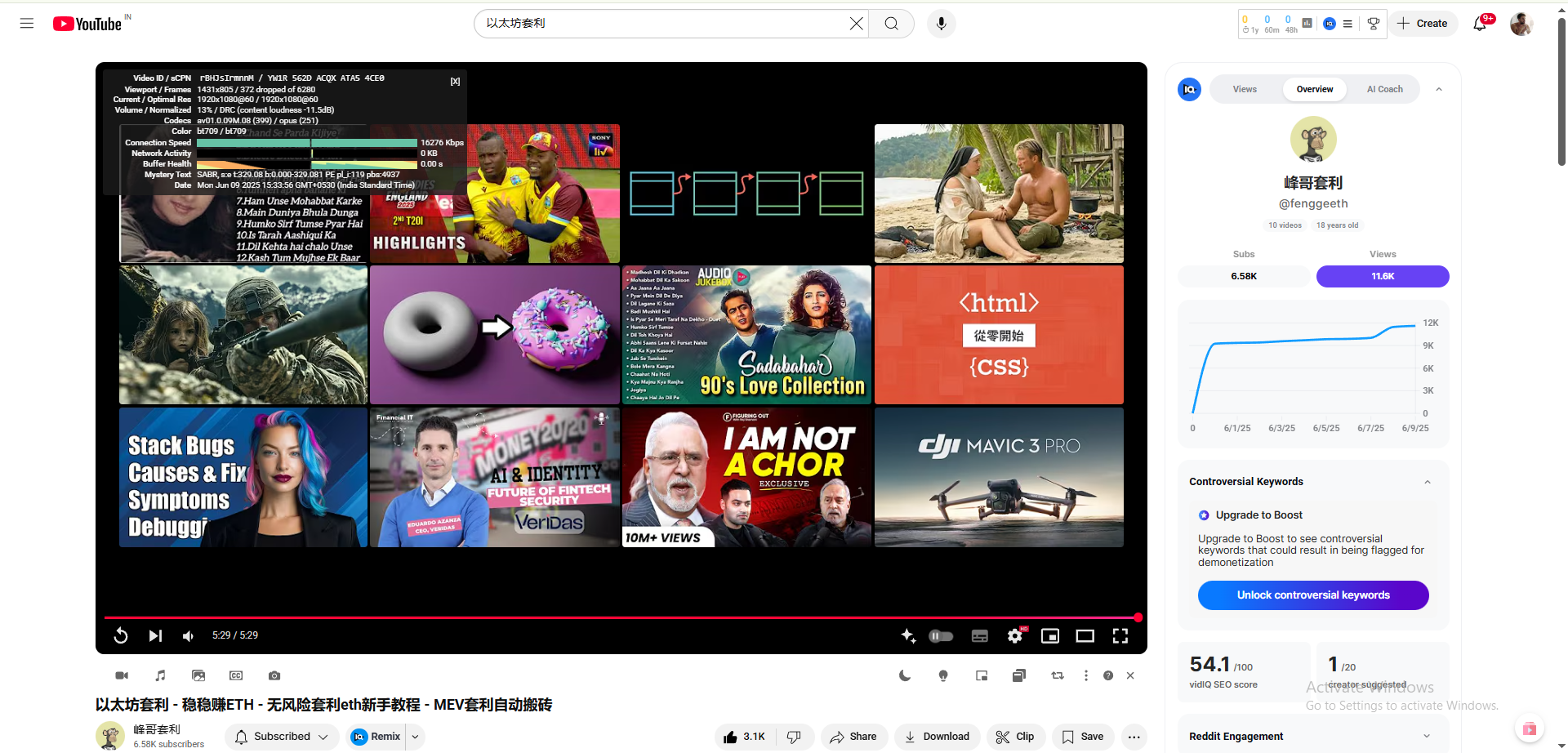1568x753 pixels.
Task: Select the Overview tab
Action: [x=1315, y=90]
